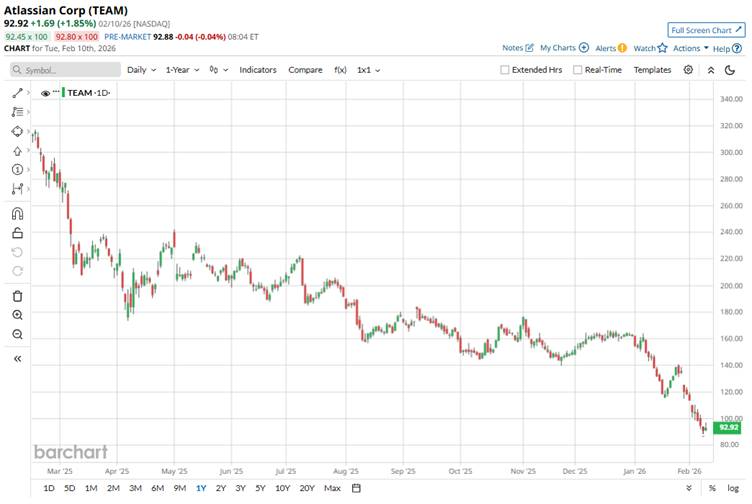The height and width of the screenshot is (504, 752).
Task: Open the Indicators menu
Action: tap(258, 70)
